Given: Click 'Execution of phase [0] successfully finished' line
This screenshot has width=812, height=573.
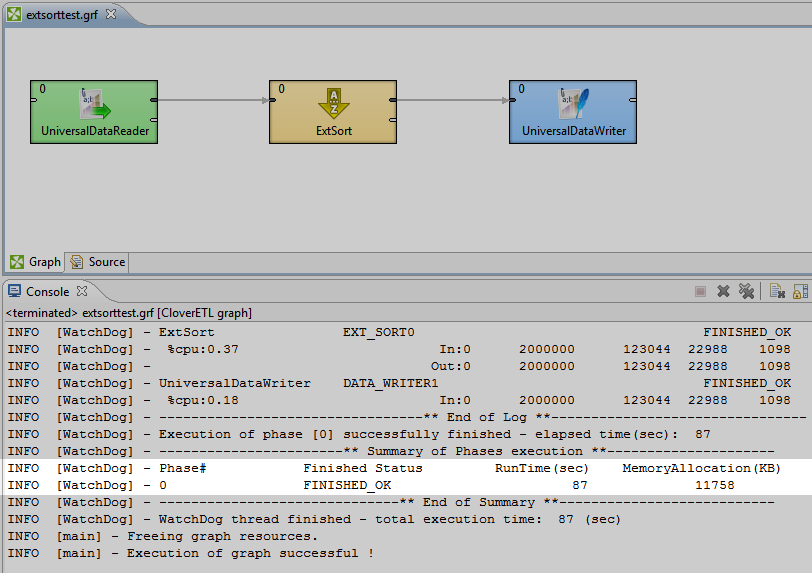Looking at the screenshot, I should tap(359, 434).
